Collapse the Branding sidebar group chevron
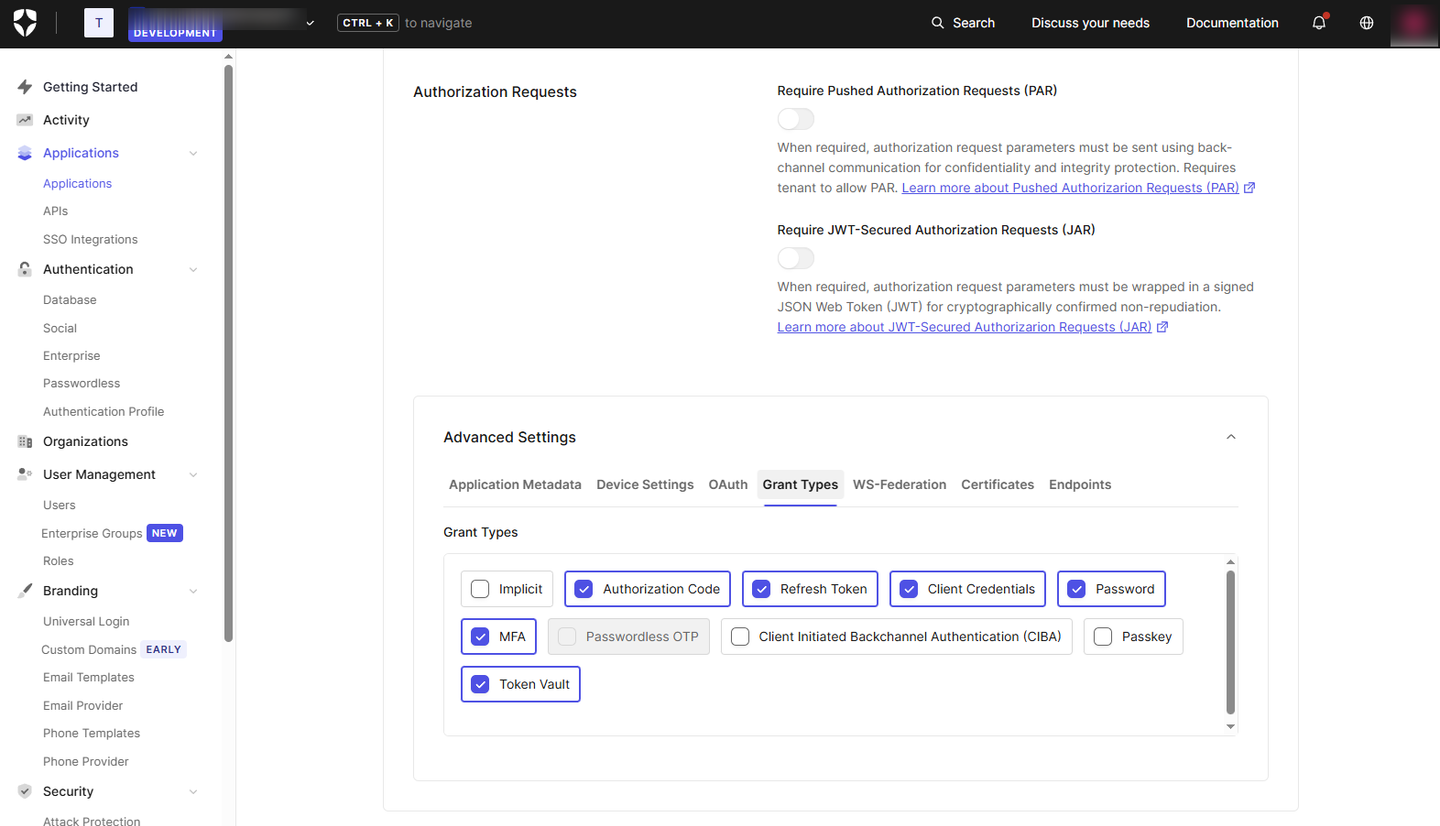 pos(193,591)
